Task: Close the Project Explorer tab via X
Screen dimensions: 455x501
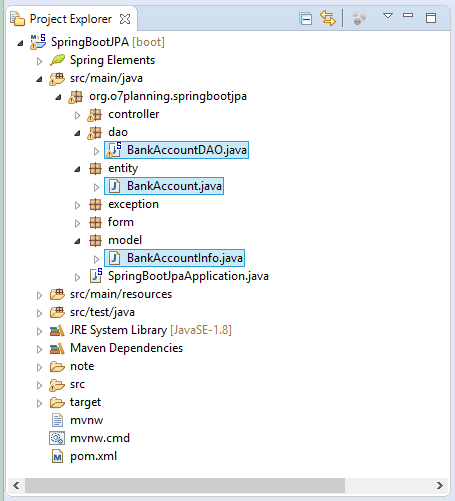Action: click(x=125, y=19)
